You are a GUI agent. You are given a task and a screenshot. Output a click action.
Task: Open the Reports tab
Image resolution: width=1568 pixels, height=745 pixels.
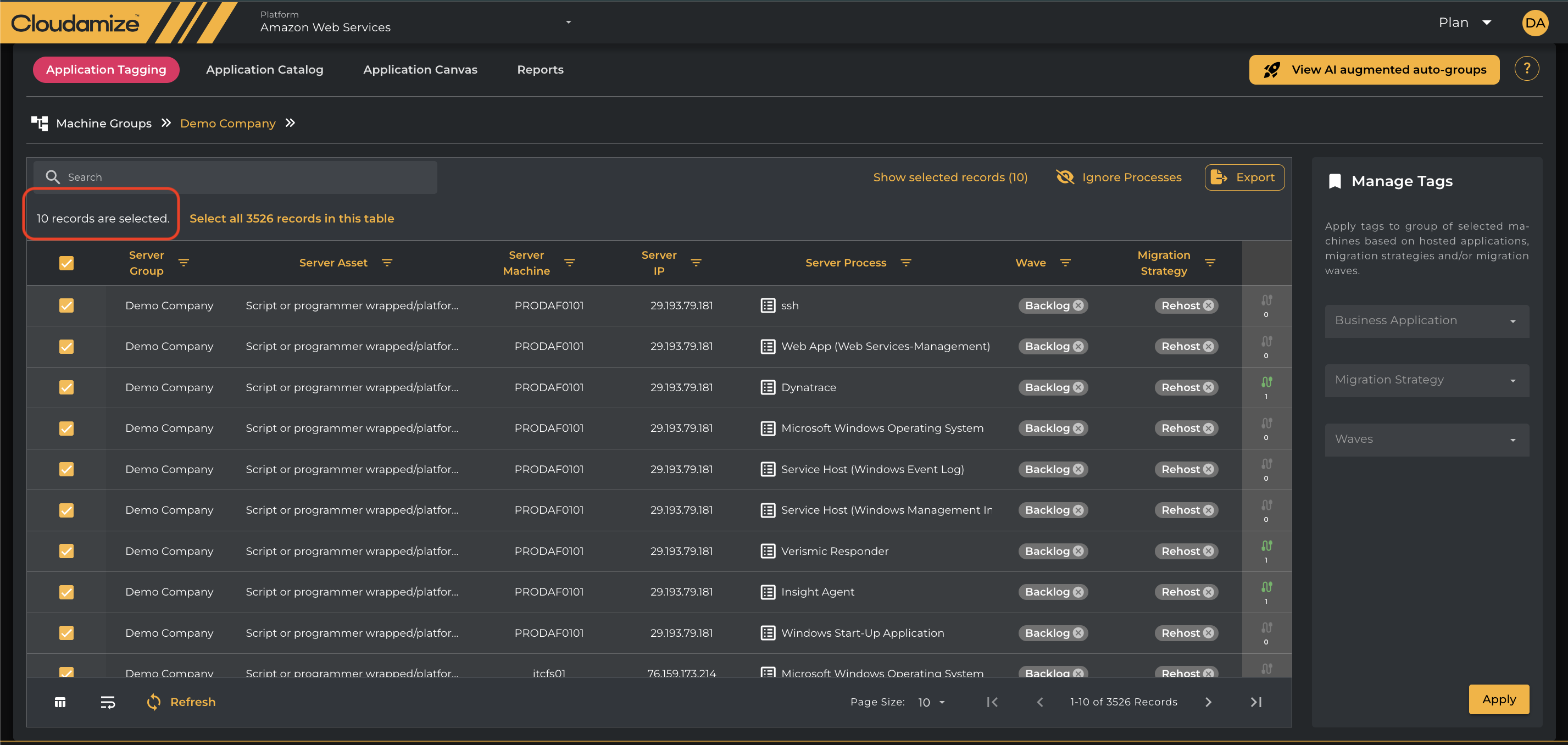[x=540, y=69]
